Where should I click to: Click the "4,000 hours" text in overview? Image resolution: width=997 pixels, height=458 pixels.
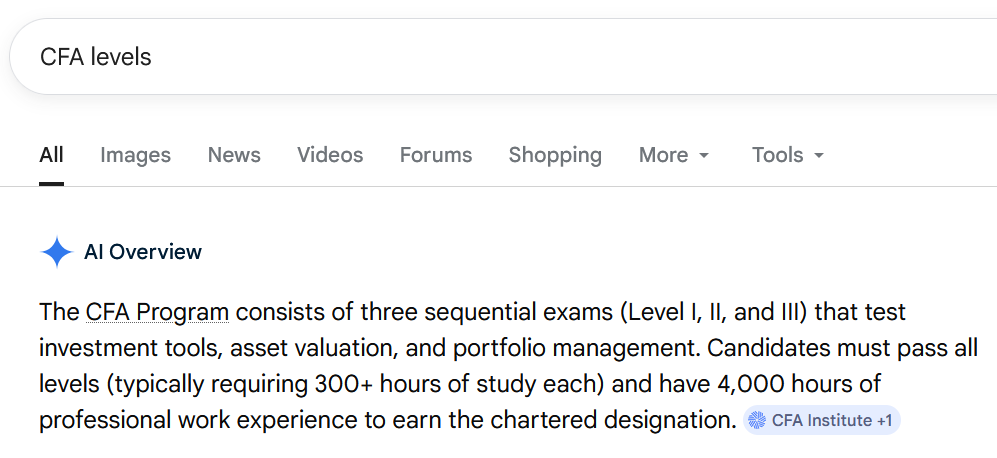779,384
